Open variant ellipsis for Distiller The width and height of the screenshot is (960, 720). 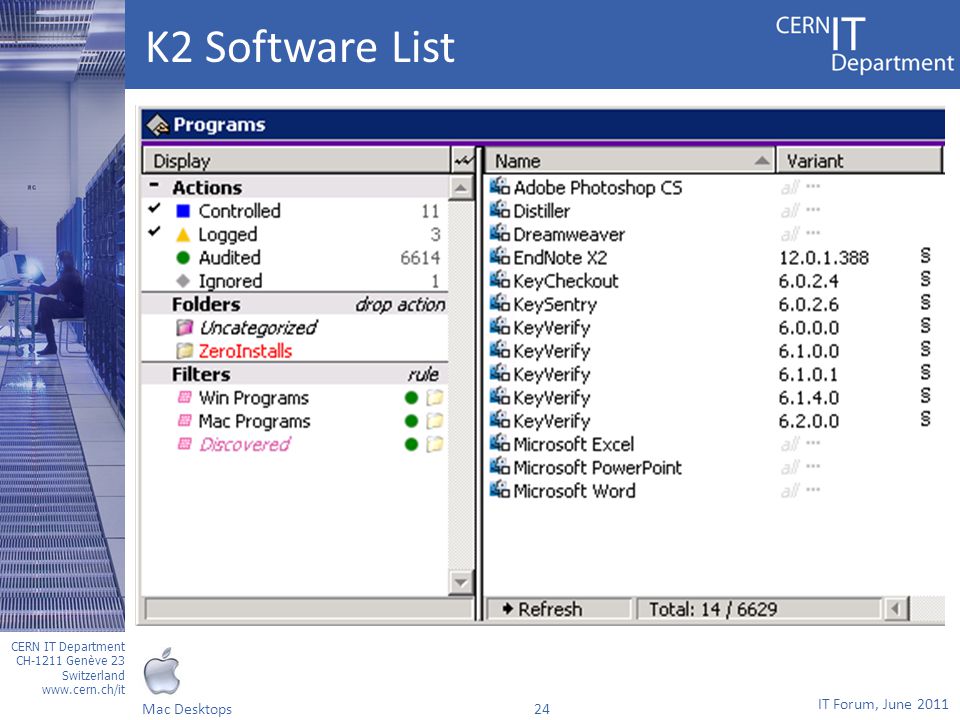coord(813,209)
